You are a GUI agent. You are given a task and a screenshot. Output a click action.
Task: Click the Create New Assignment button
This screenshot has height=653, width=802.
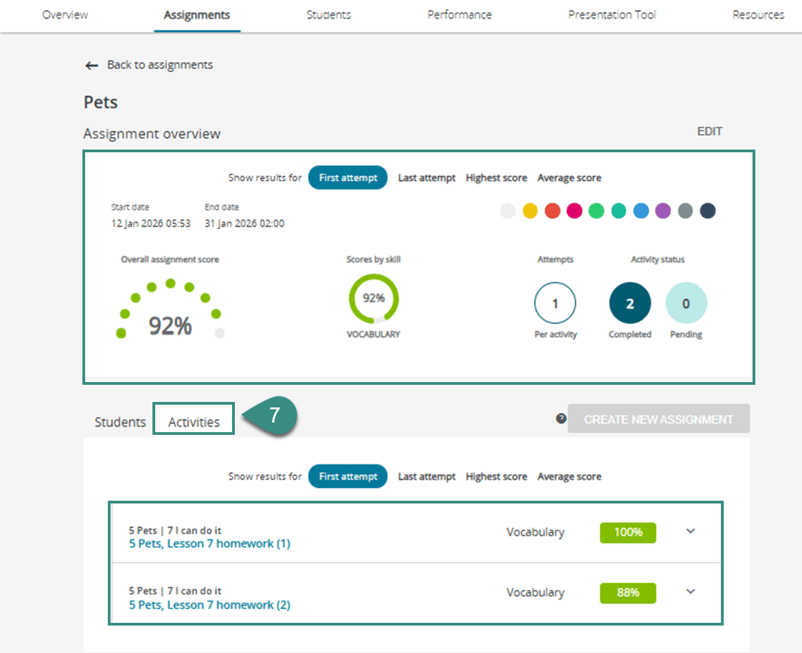coord(658,419)
